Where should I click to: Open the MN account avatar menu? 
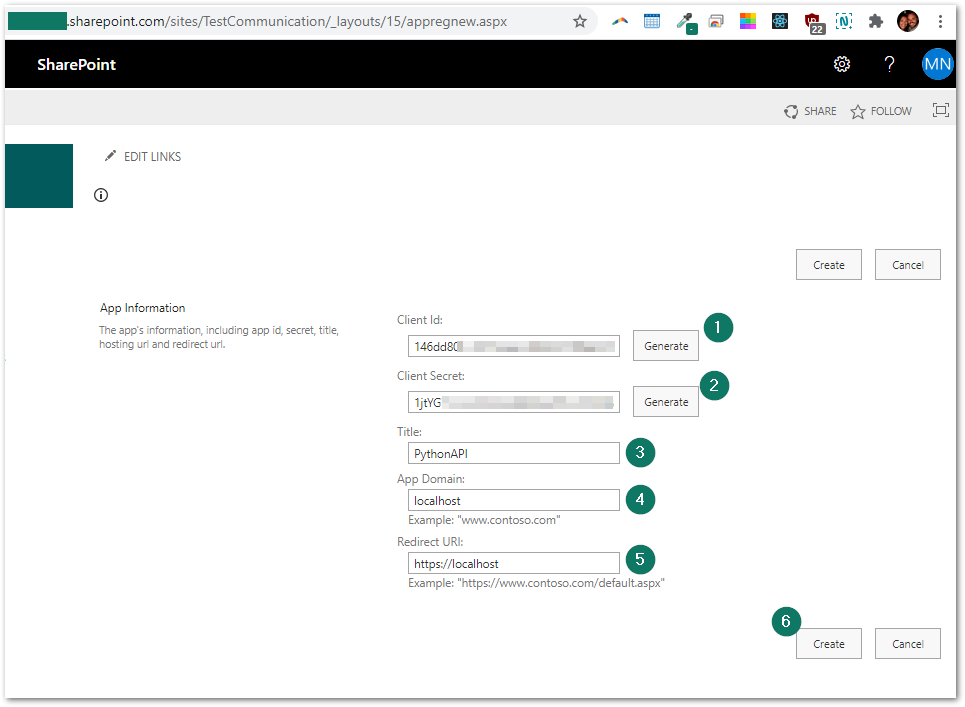click(937, 64)
